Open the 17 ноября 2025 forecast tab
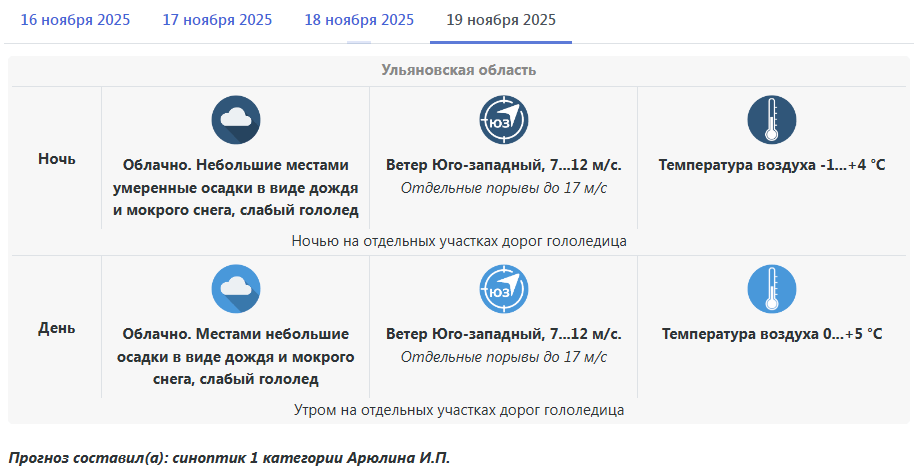The image size is (917, 475). [217, 20]
